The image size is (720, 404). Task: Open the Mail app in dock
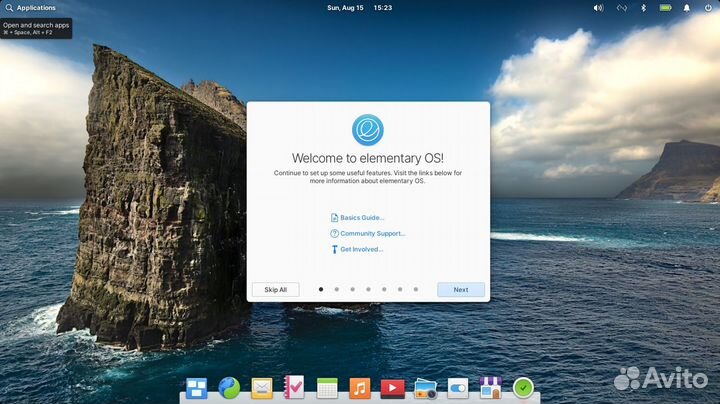point(262,388)
